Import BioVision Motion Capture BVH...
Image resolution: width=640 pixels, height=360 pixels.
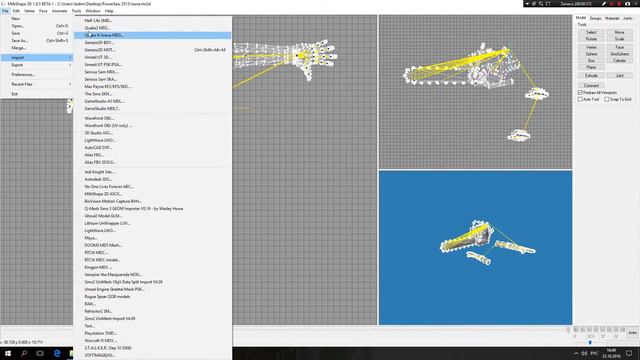click(x=153, y=201)
